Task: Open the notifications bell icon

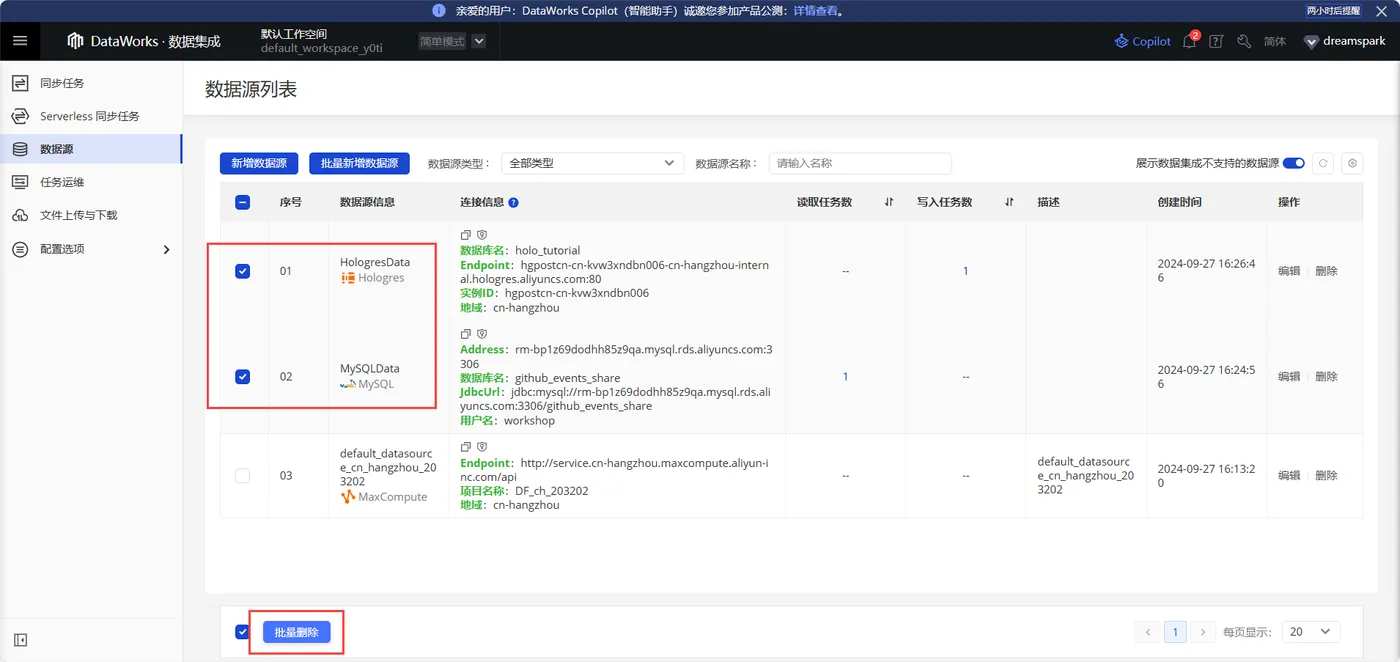Action: click(1189, 41)
